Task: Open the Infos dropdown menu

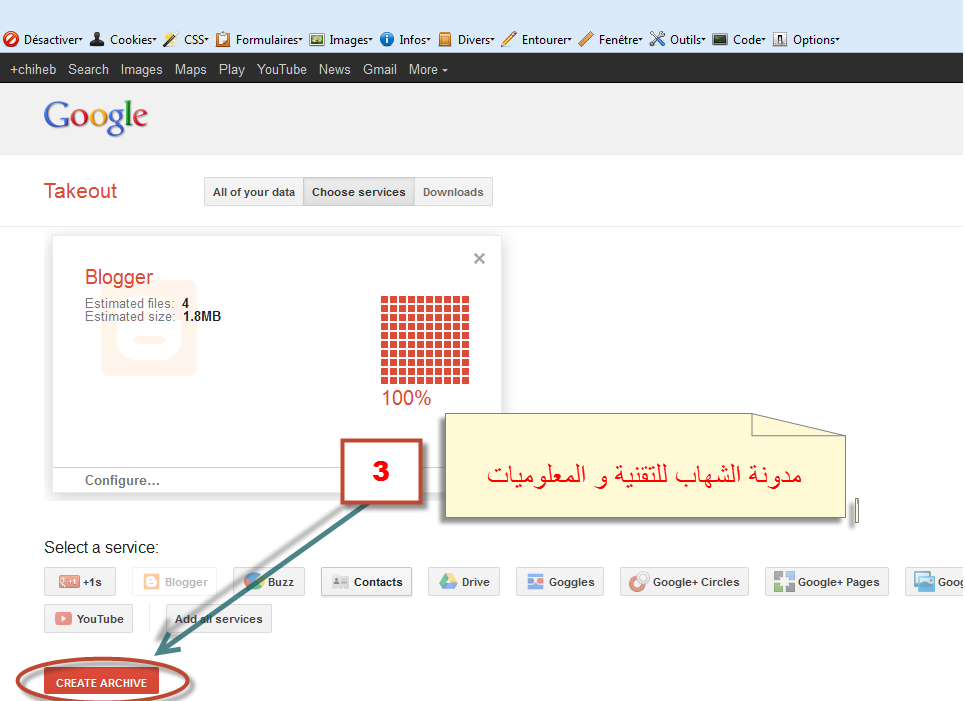Action: [x=415, y=39]
